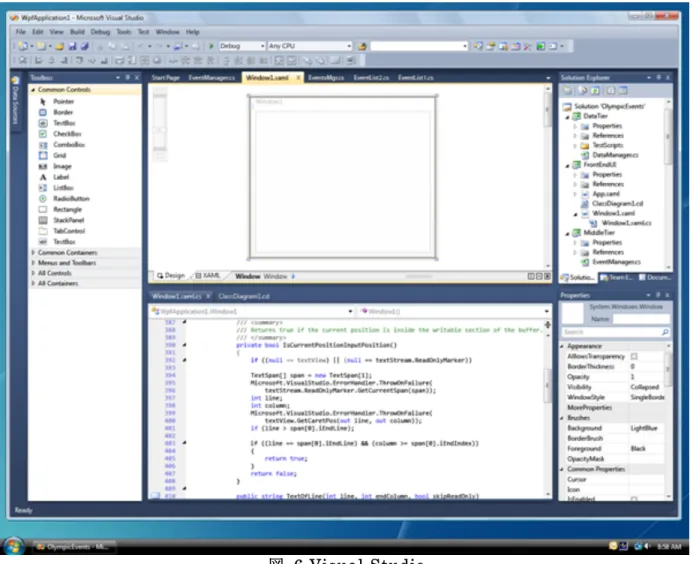
Task: Collapse the DataTier project node
Action: pyautogui.click(x=567, y=117)
